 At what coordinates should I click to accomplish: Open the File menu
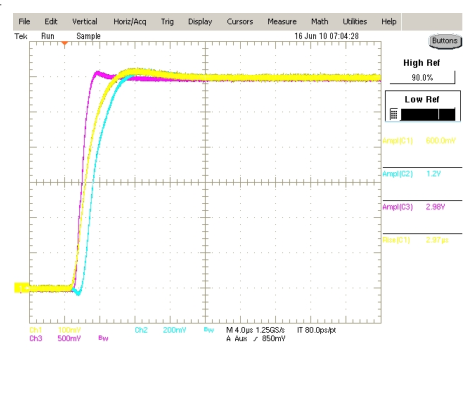(x=24, y=22)
